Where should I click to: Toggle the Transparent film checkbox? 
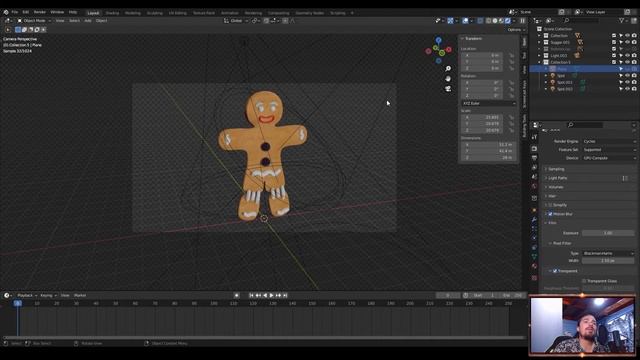555,271
